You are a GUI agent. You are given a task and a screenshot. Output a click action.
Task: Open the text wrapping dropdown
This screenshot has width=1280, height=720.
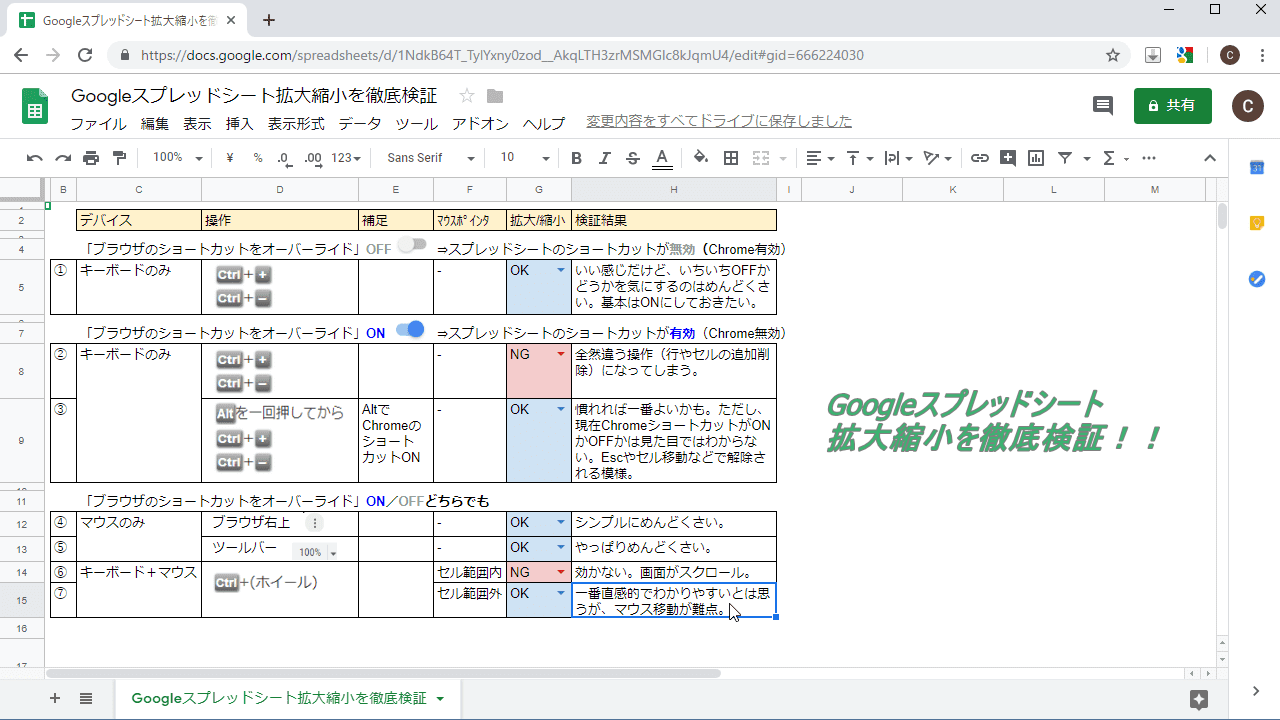pyautogui.click(x=898, y=158)
